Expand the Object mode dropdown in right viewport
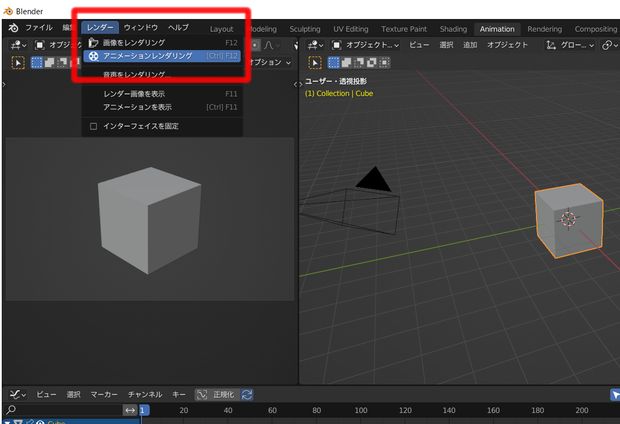 367,45
